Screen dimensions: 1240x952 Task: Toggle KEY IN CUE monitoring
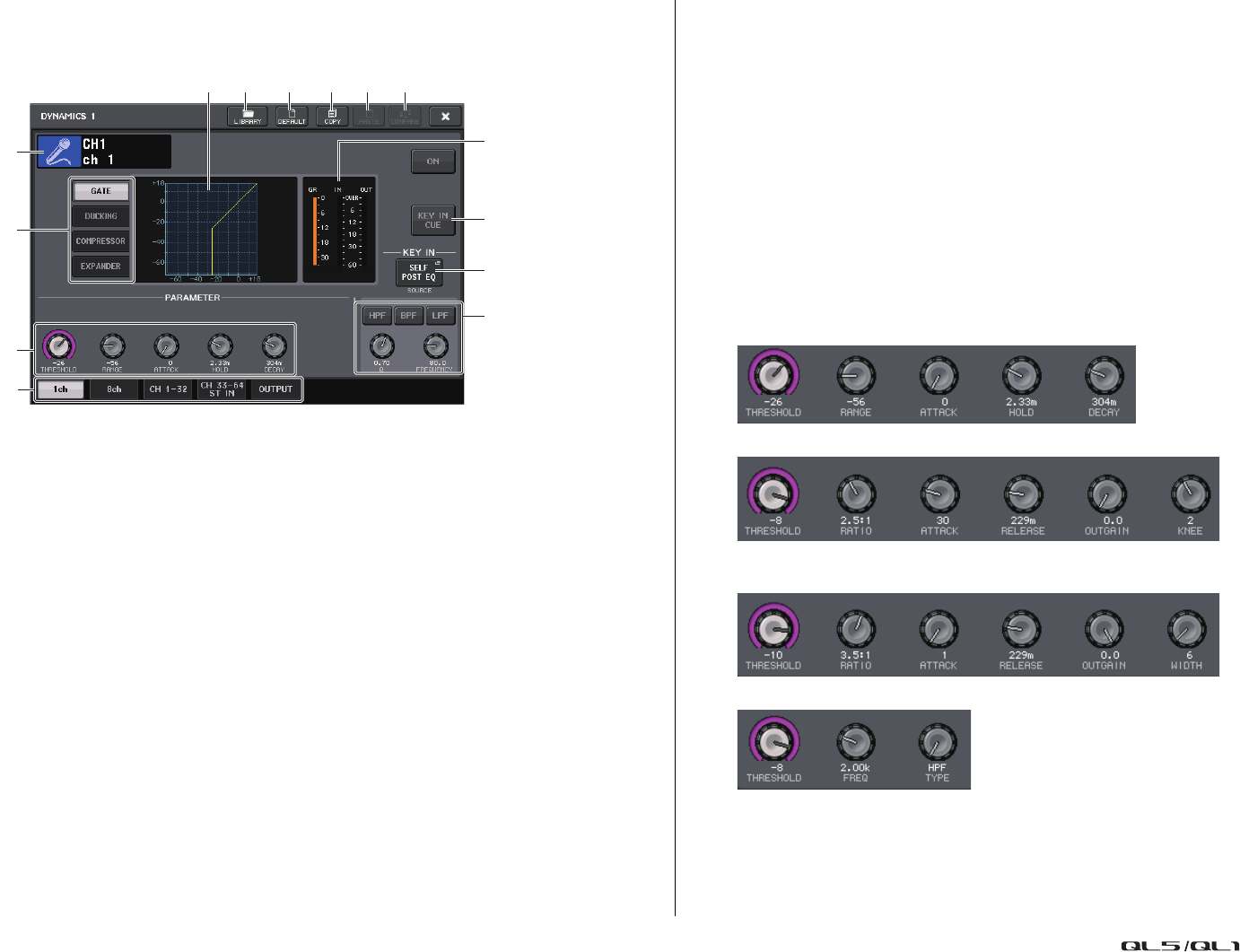pyautogui.click(x=433, y=220)
